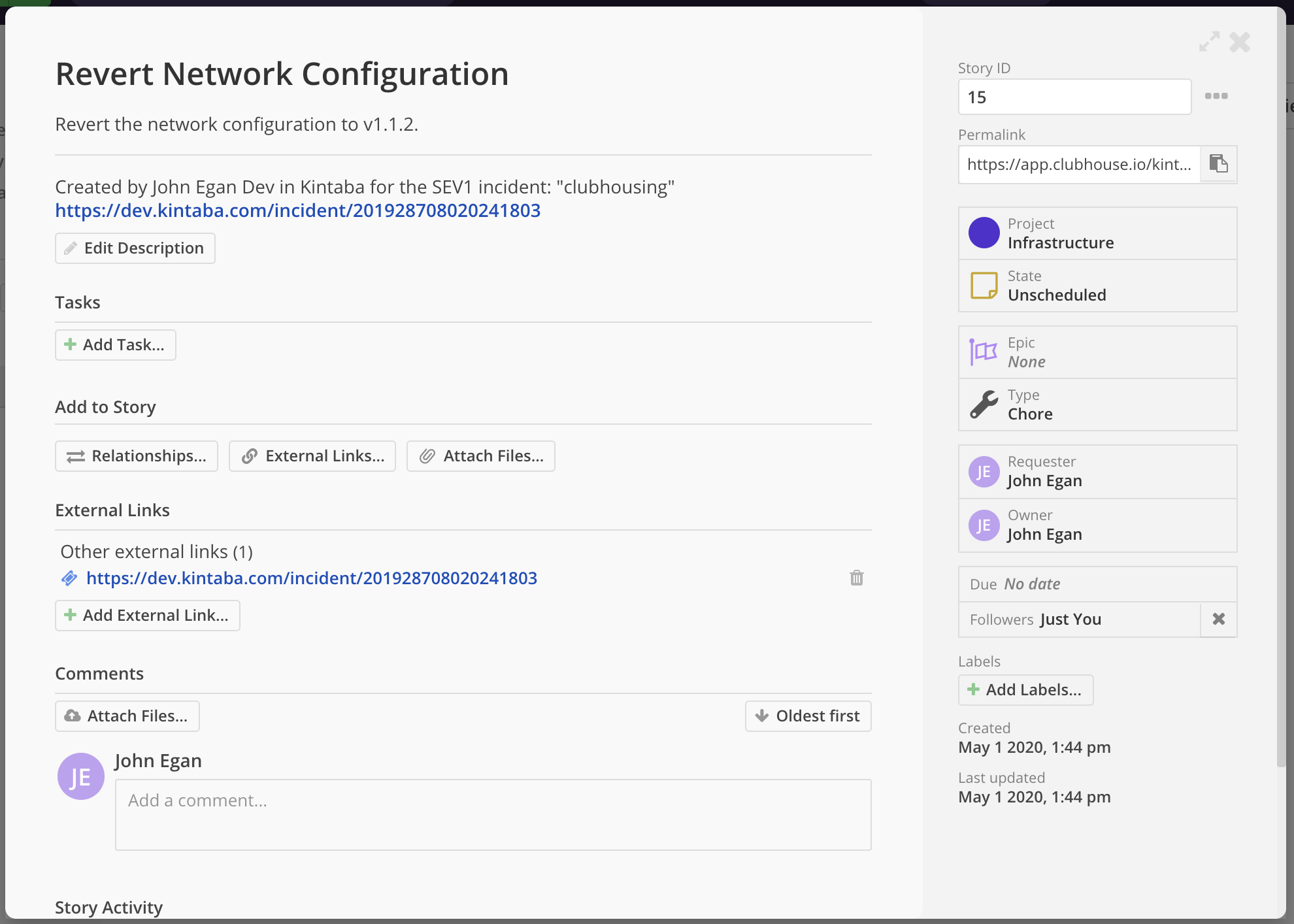The height and width of the screenshot is (924, 1294).
Task: Click Edit Description button
Action: click(135, 248)
